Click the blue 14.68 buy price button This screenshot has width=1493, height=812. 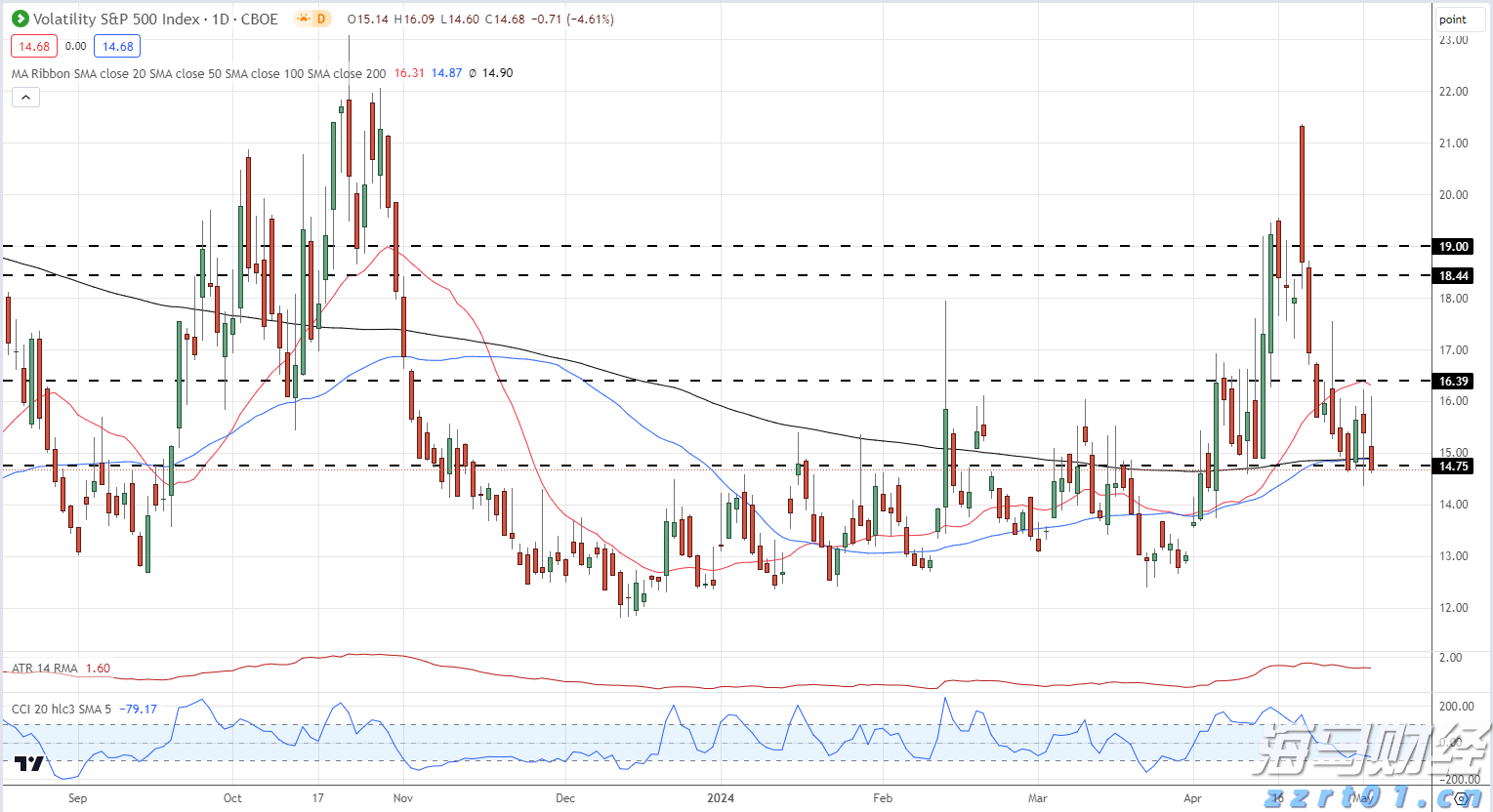[117, 46]
